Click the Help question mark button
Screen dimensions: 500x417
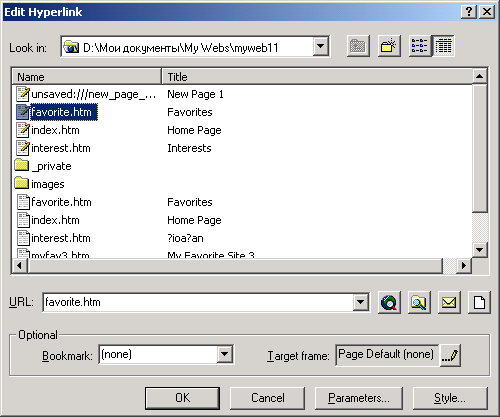(x=469, y=12)
